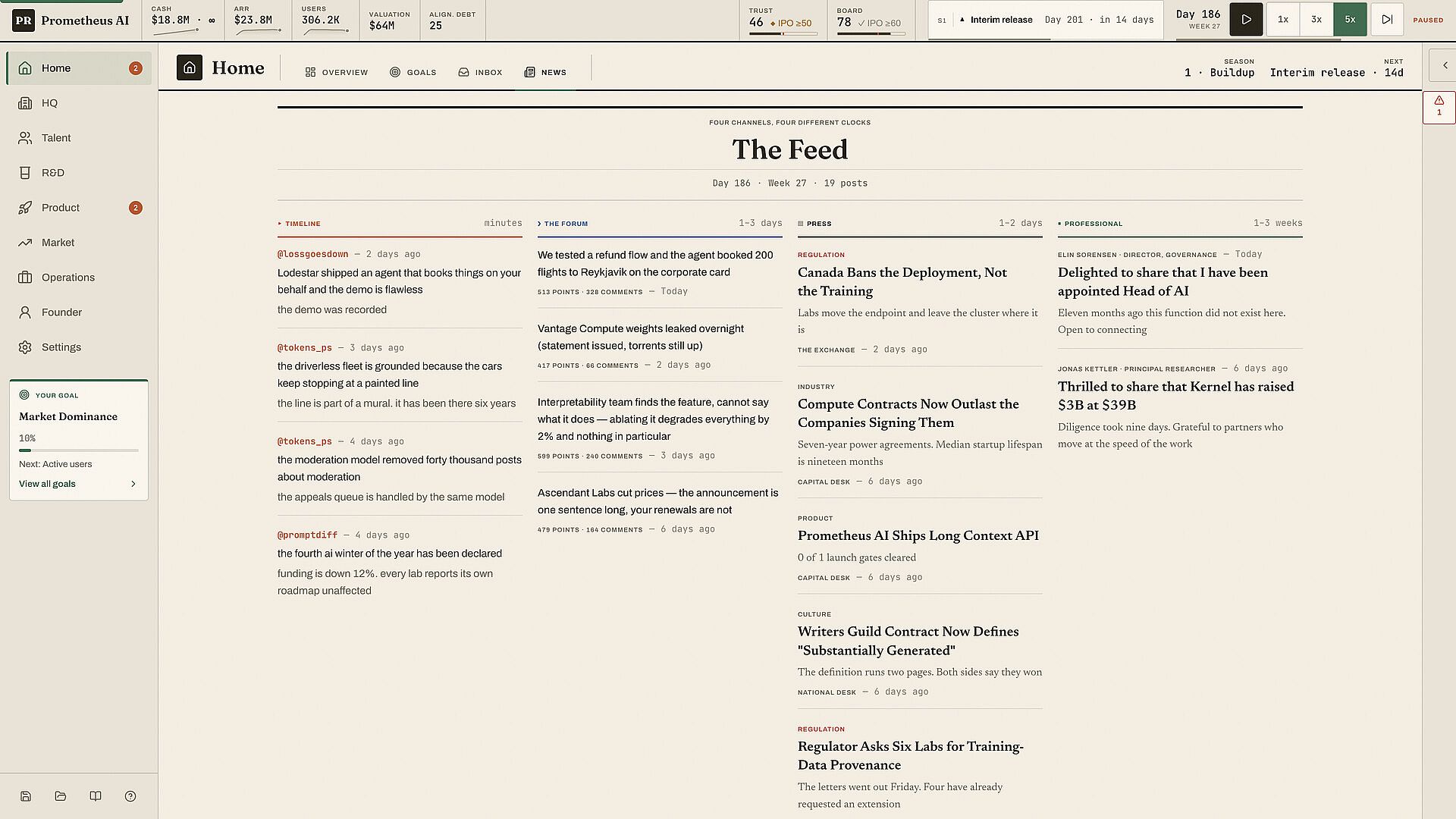The width and height of the screenshot is (1456, 819).
Task: Open the load folder icon in sidebar footer
Action: coord(61,796)
